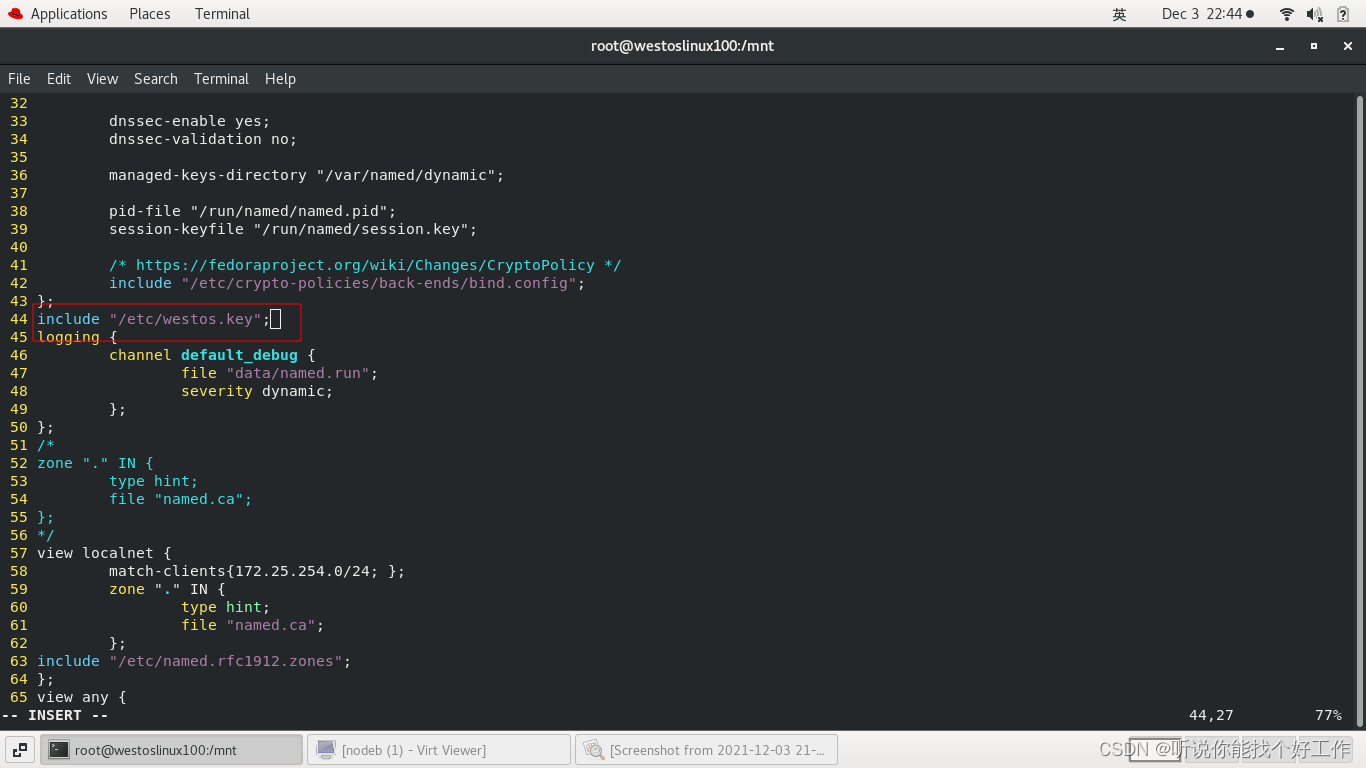Viewport: 1366px width, 768px height.
Task: Click the commented type hint; on line 53
Action: [154, 481]
